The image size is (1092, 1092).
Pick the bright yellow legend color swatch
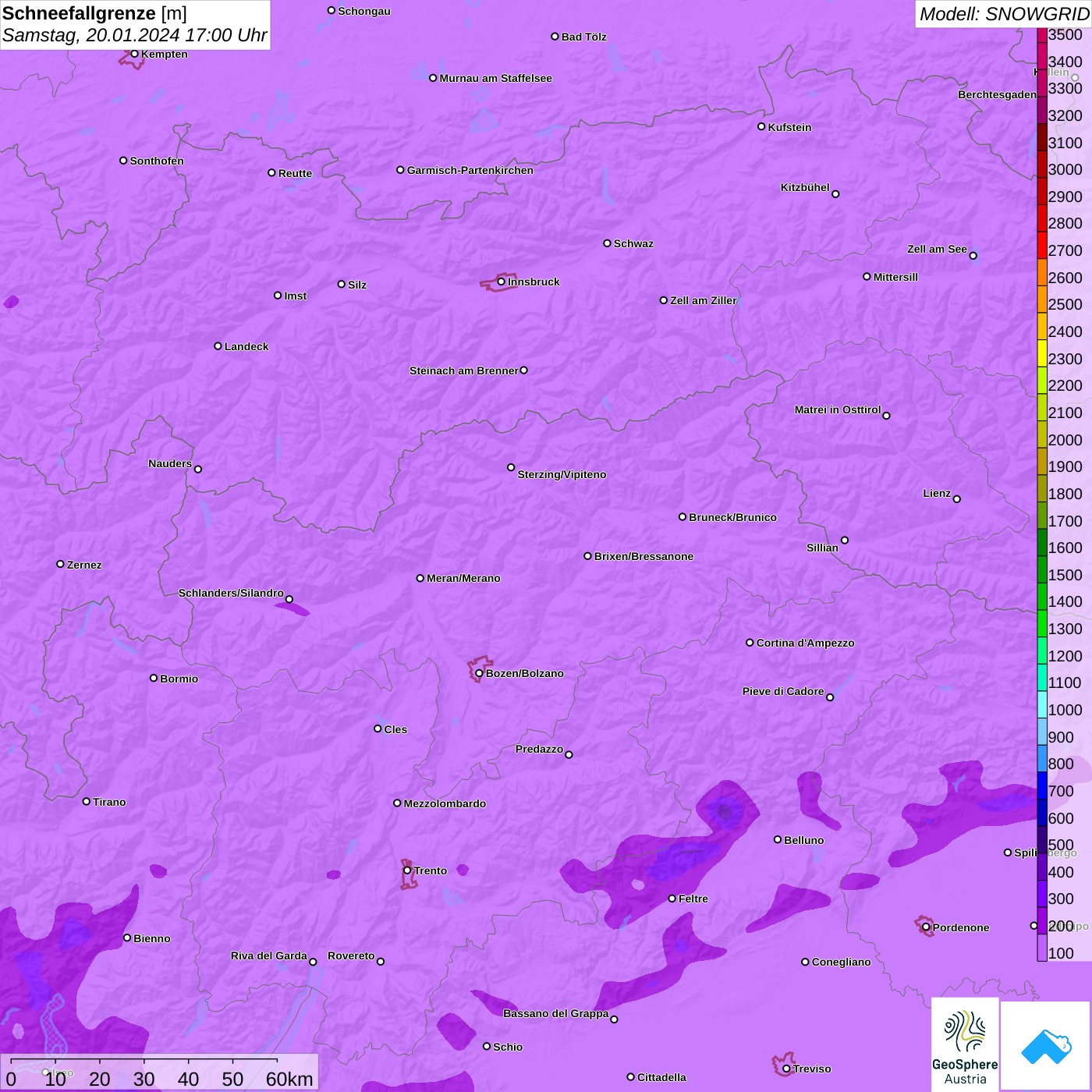1042,353
